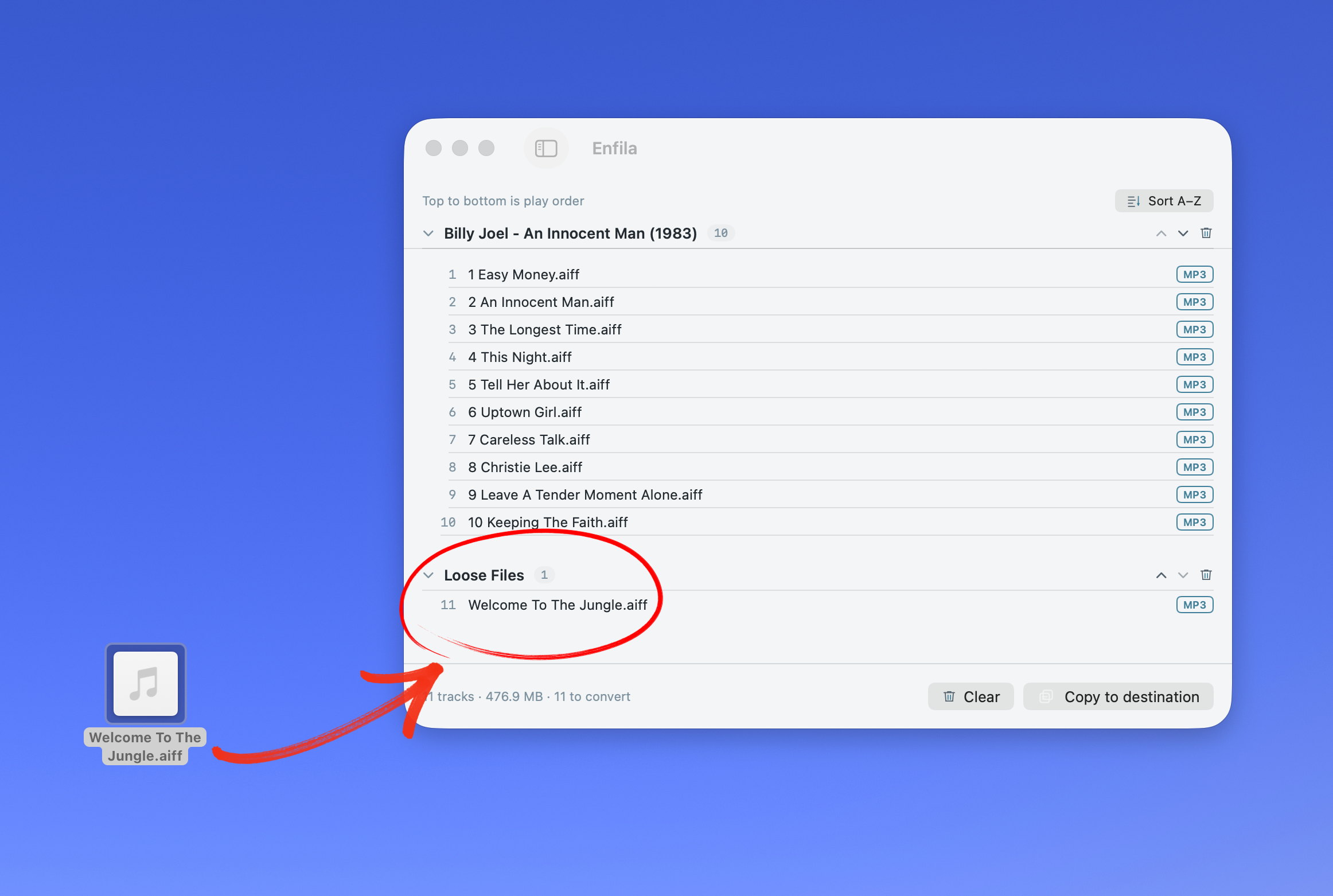This screenshot has width=1333, height=896.
Task: Move Loose Files group up
Action: [x=1161, y=575]
